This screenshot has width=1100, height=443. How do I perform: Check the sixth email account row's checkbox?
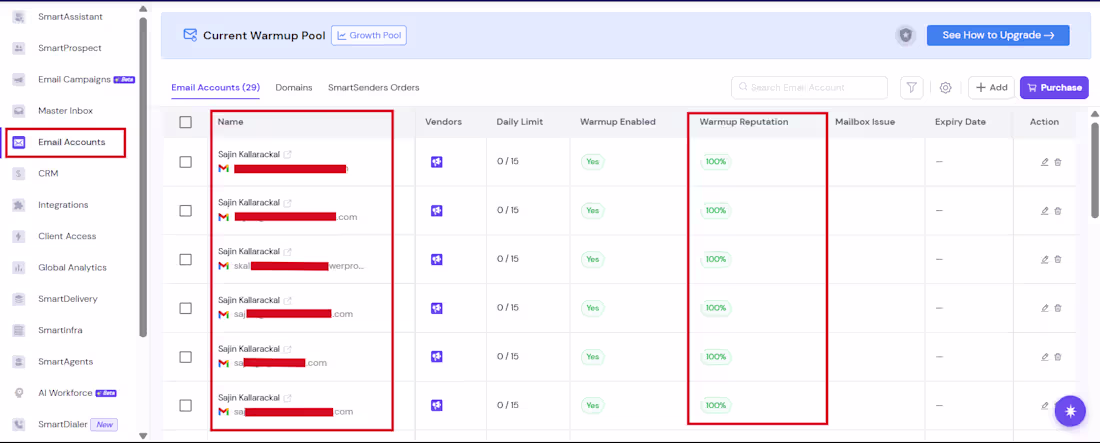click(185, 406)
